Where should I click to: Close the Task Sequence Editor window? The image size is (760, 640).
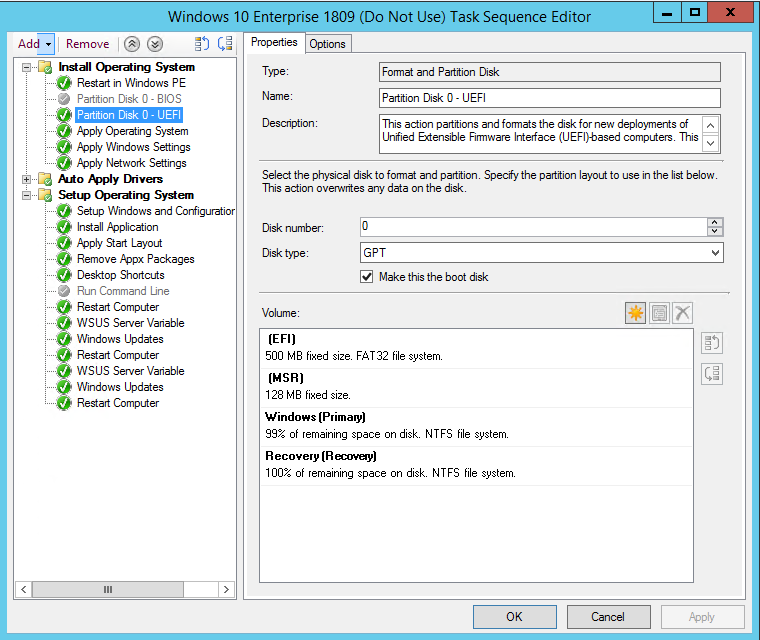(x=730, y=12)
